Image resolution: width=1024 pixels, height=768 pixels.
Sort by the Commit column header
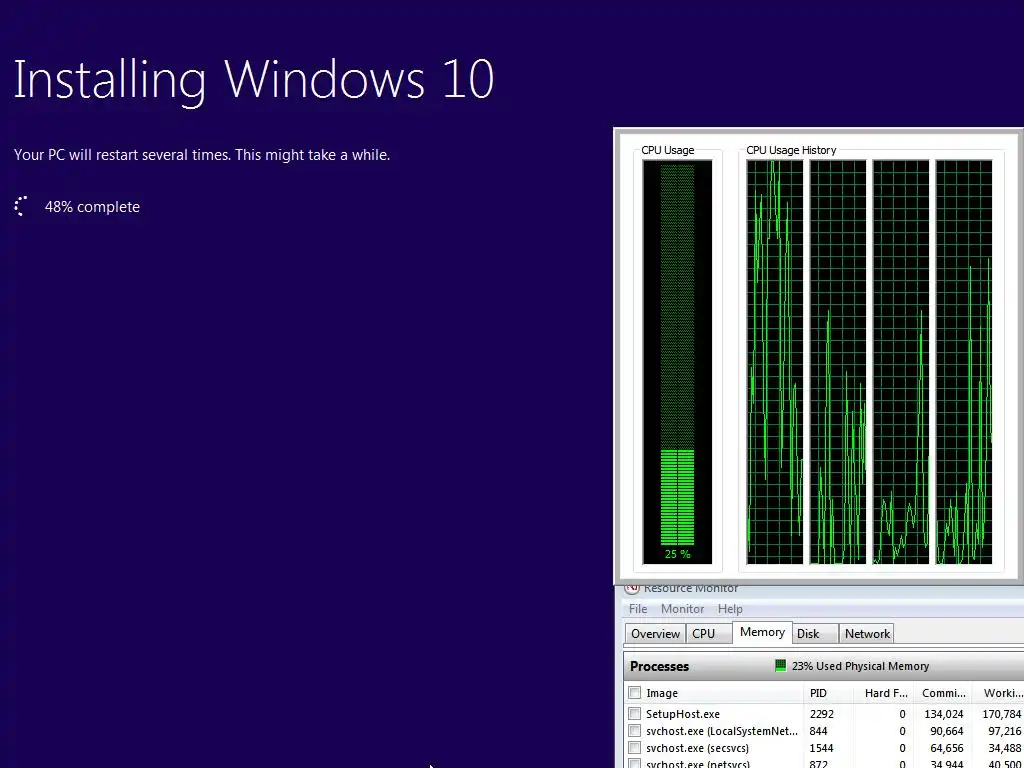tap(943, 693)
